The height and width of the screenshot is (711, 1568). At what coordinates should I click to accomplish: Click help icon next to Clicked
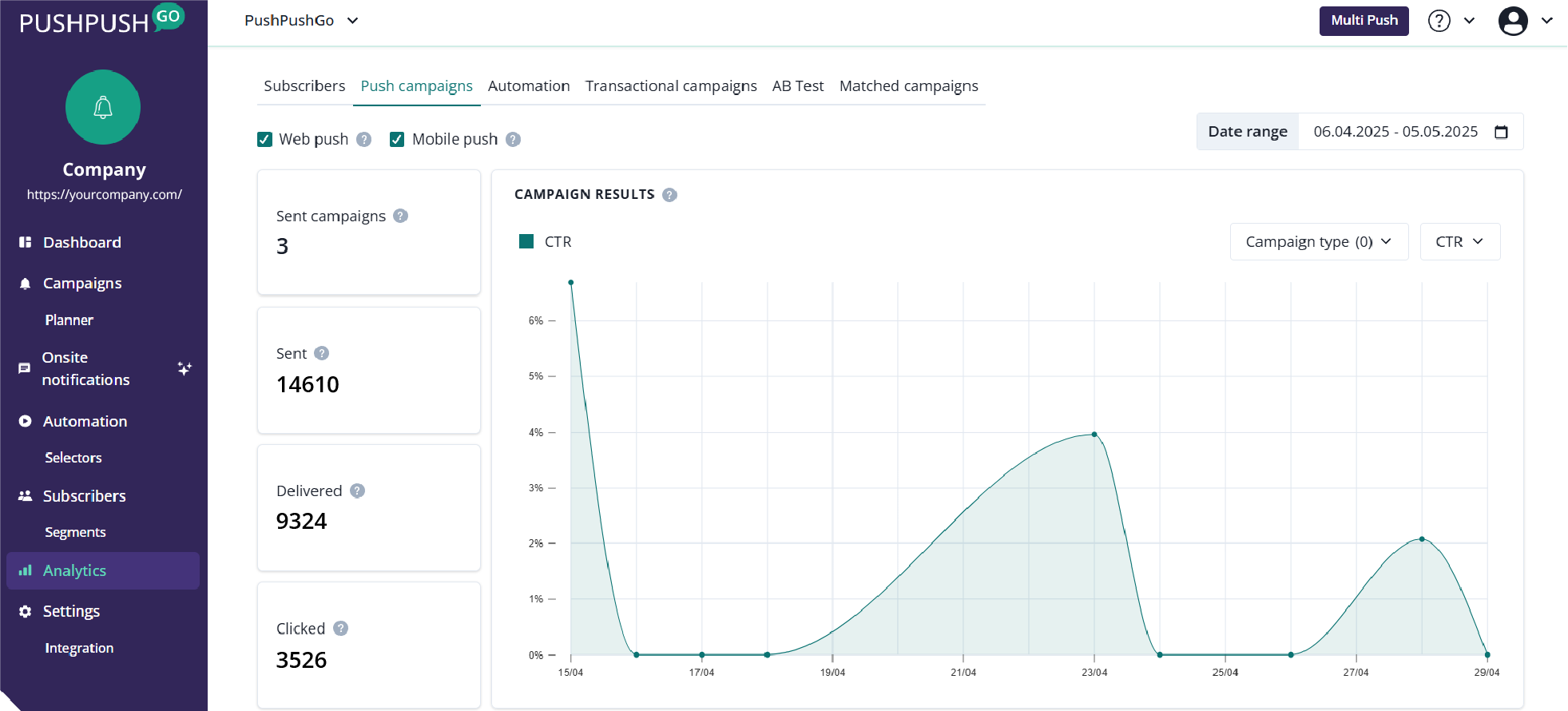(341, 629)
